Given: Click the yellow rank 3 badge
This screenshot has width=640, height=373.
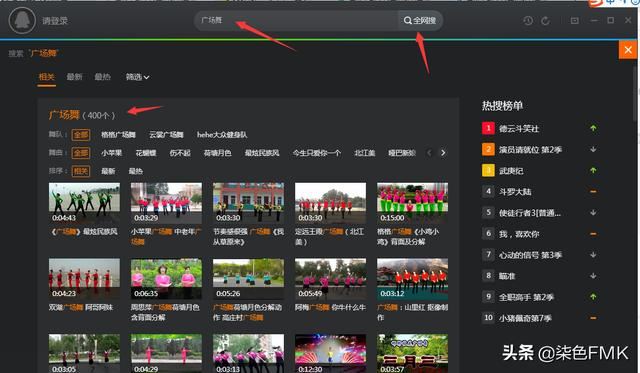Looking at the screenshot, I should [488, 170].
